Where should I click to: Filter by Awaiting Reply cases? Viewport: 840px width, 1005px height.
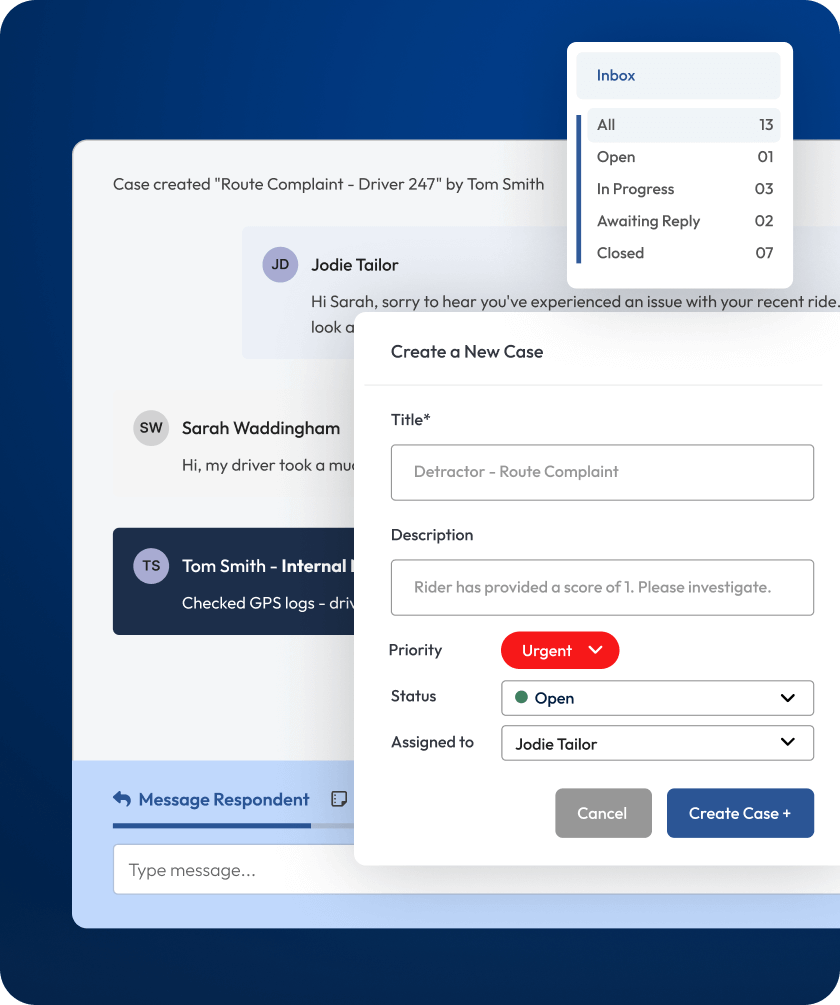pos(683,221)
